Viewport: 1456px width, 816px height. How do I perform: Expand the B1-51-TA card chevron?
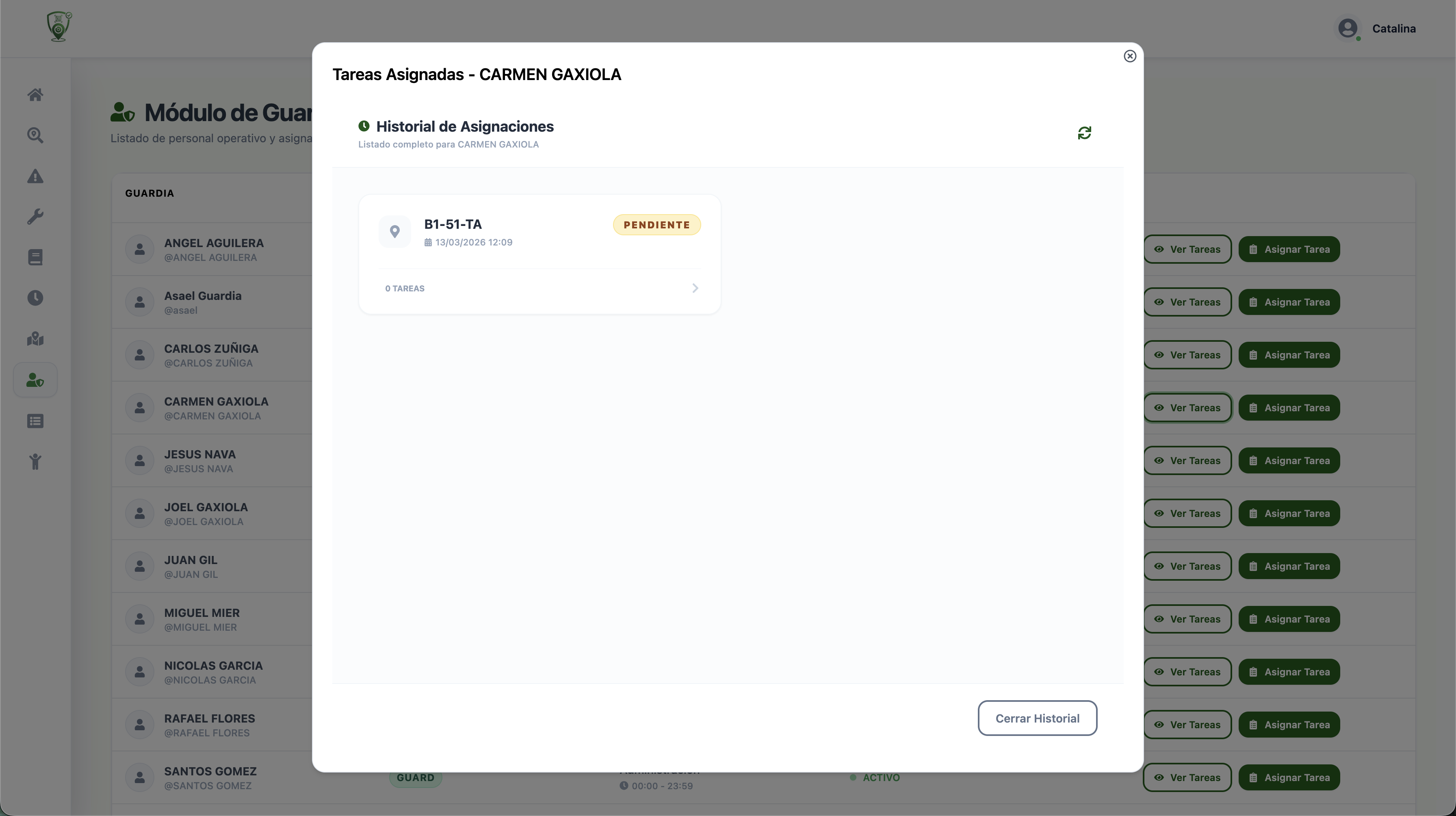[x=695, y=289]
